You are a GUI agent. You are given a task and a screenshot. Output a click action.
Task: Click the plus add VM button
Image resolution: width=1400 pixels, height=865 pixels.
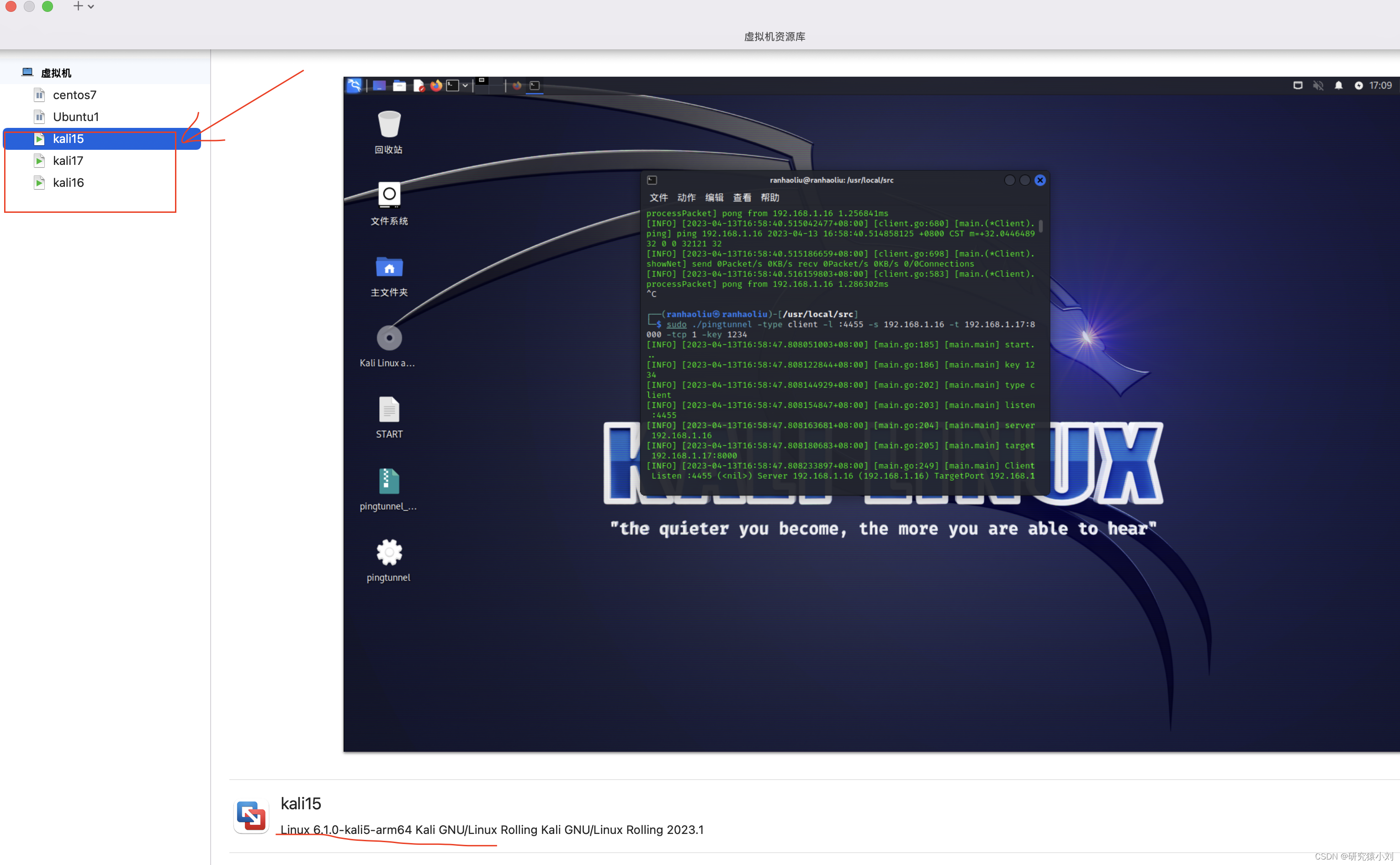tap(78, 6)
